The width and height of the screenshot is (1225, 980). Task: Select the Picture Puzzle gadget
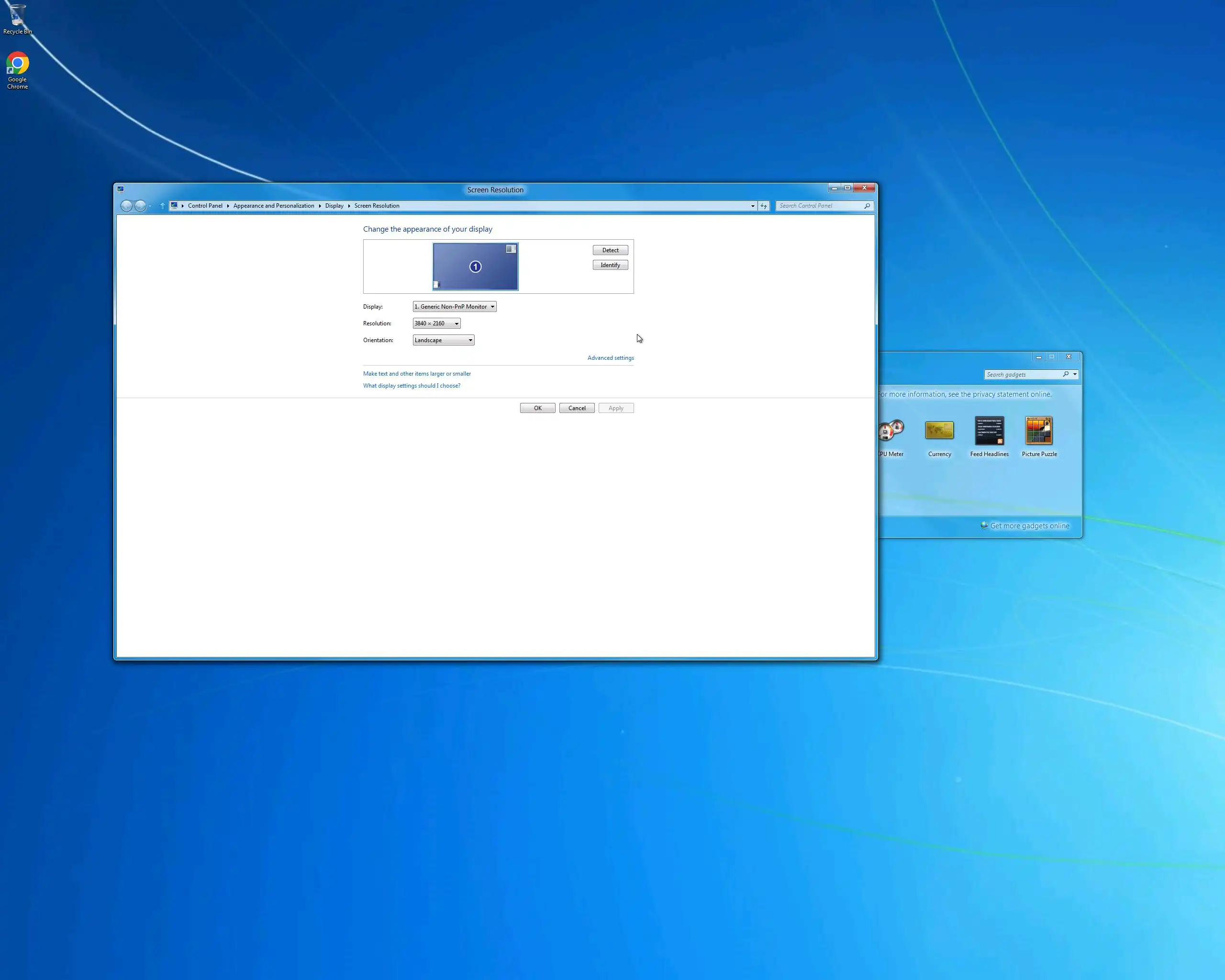click(x=1039, y=431)
